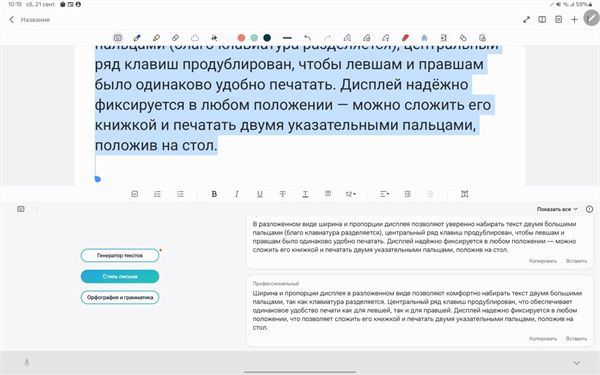The width and height of the screenshot is (600, 375).
Task: Select Стиль письма option
Action: (120, 276)
